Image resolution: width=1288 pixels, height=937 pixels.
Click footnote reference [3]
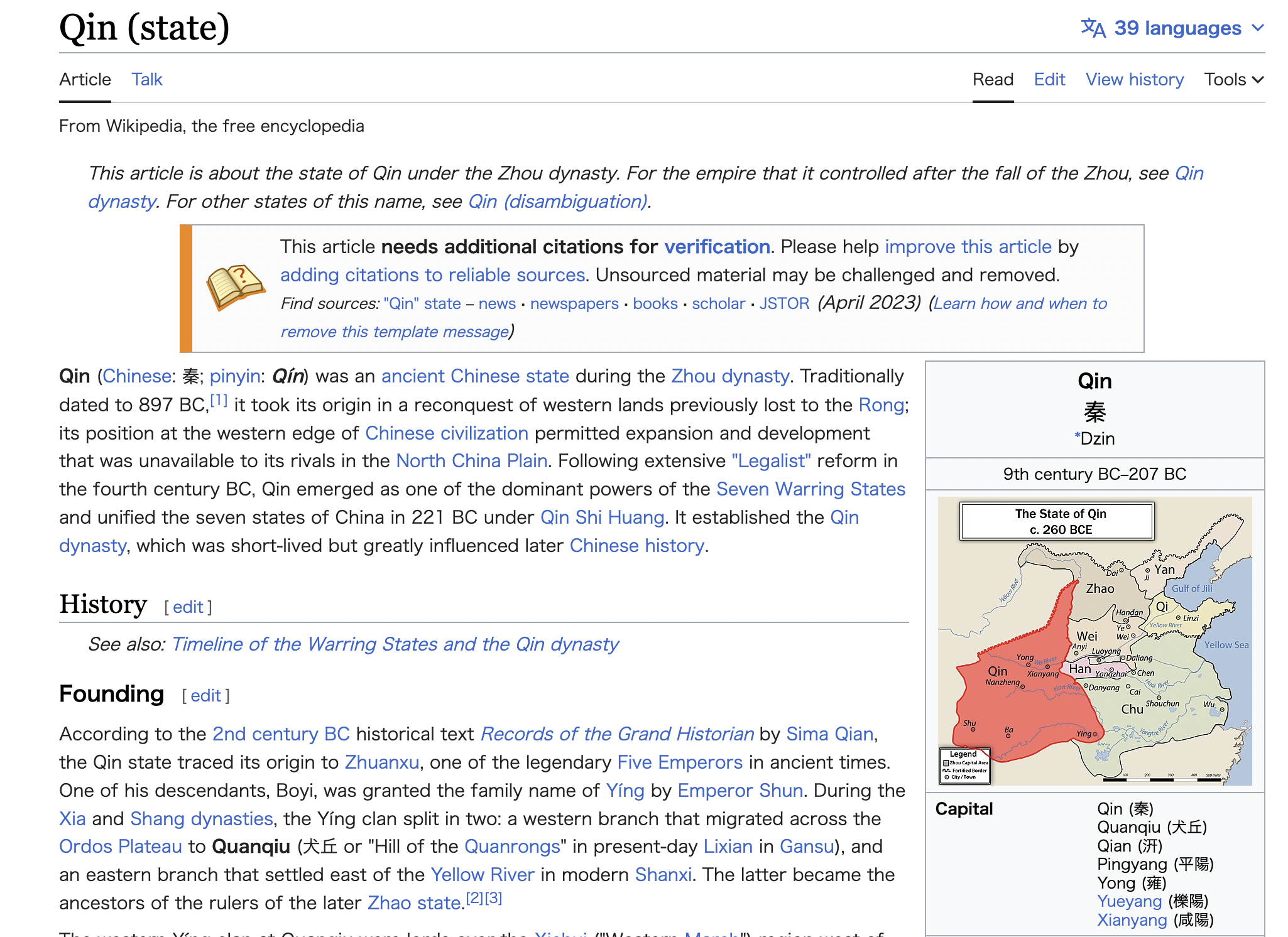tap(493, 898)
